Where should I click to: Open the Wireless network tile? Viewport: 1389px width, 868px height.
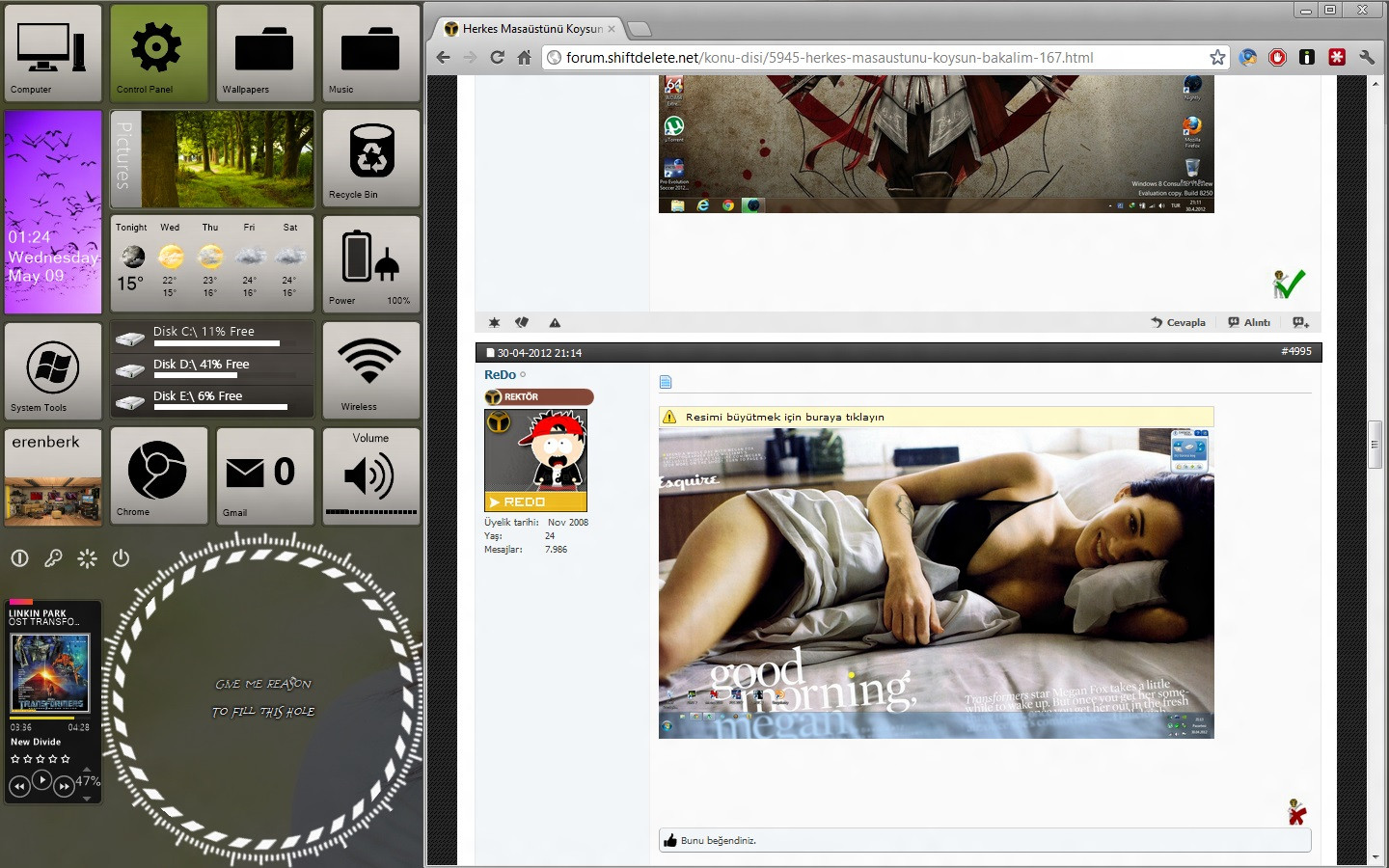coord(371,370)
